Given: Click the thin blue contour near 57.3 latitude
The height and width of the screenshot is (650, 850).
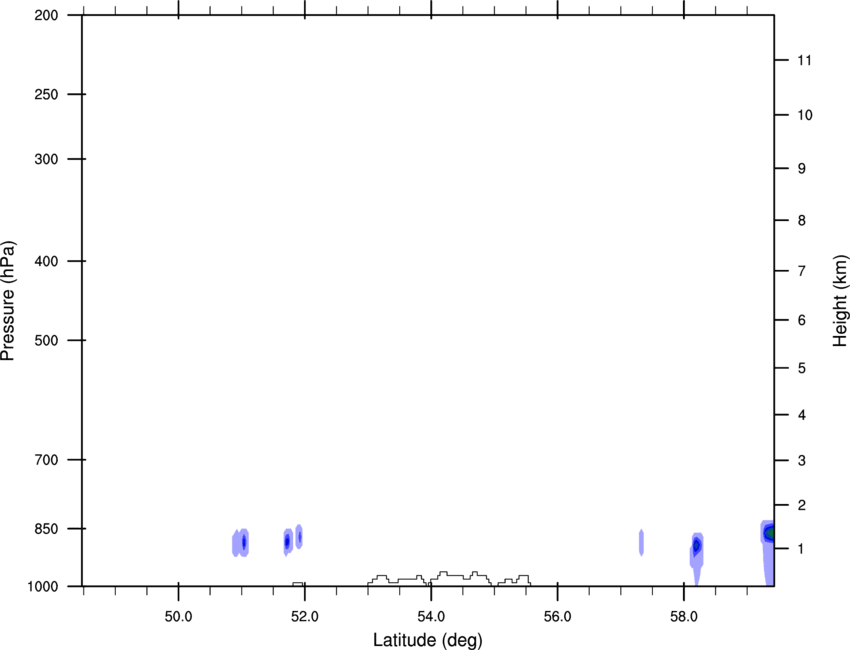Looking at the screenshot, I should pyautogui.click(x=641, y=542).
